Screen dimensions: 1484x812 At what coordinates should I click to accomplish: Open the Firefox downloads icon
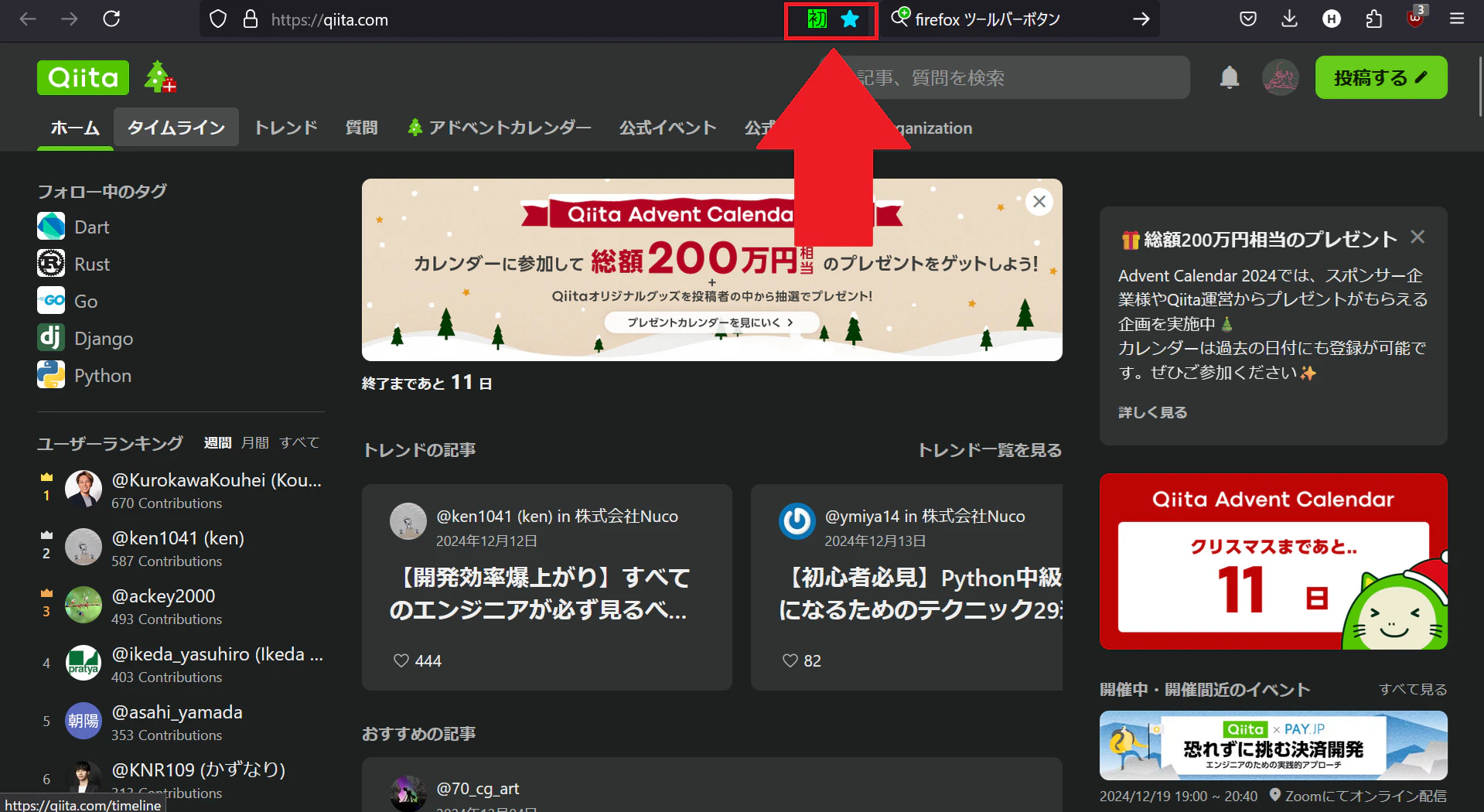1289,19
